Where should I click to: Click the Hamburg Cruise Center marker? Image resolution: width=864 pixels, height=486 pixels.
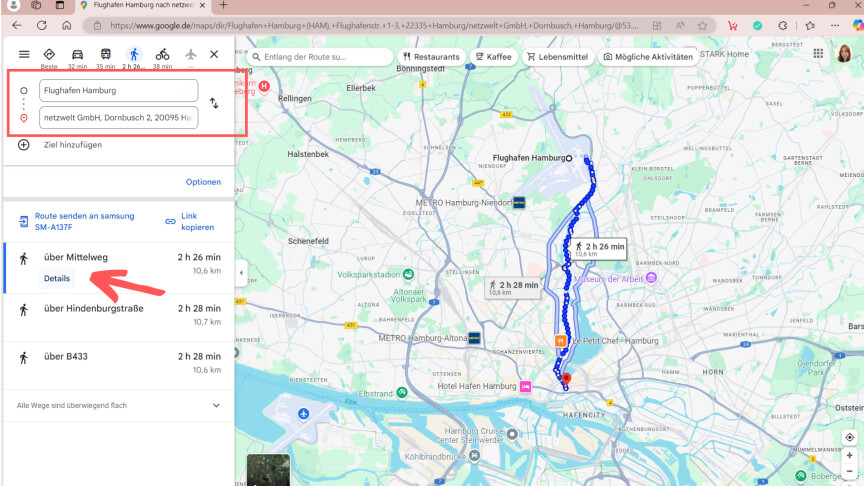[x=512, y=434]
